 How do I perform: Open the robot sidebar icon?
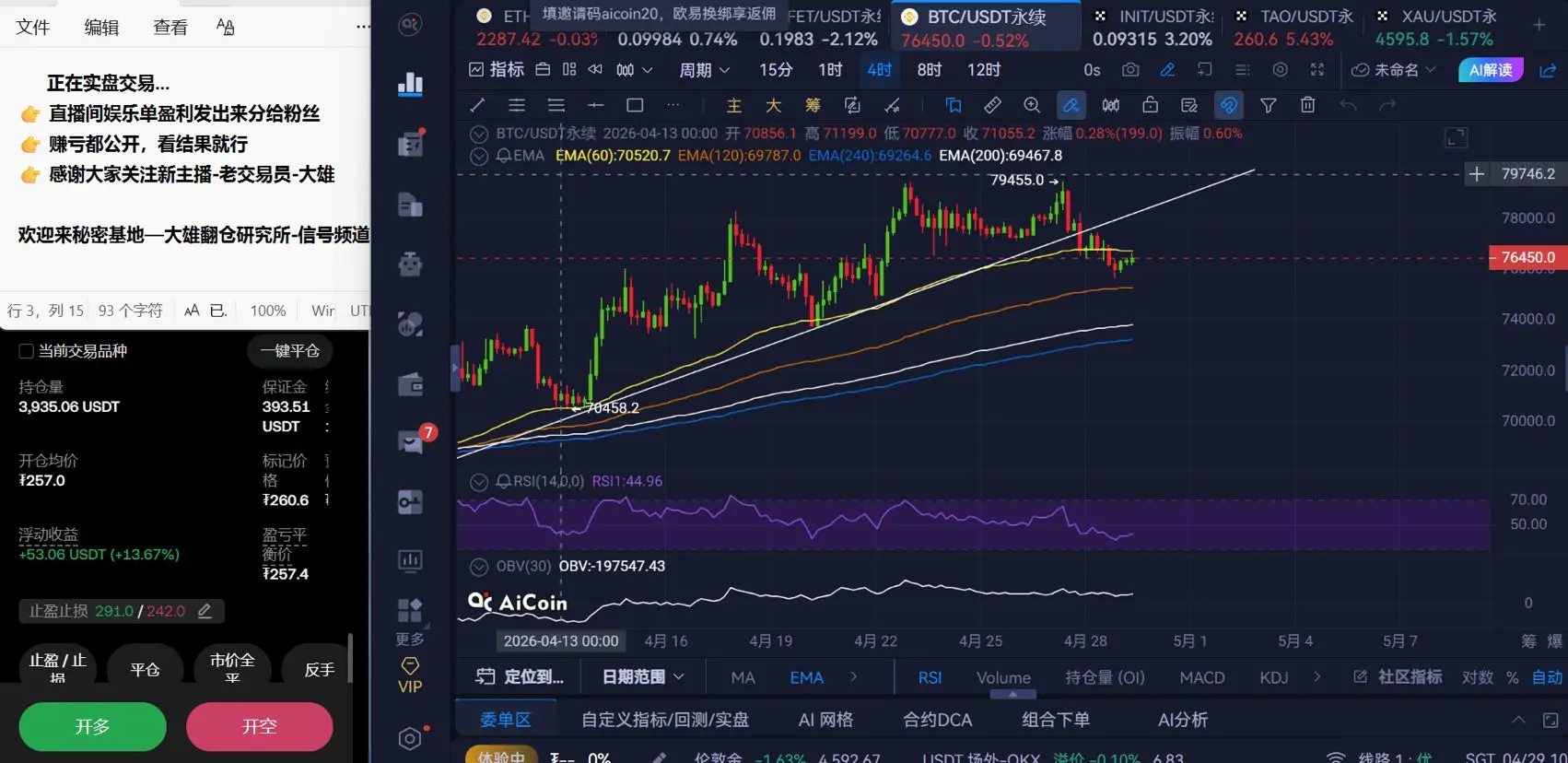410,264
